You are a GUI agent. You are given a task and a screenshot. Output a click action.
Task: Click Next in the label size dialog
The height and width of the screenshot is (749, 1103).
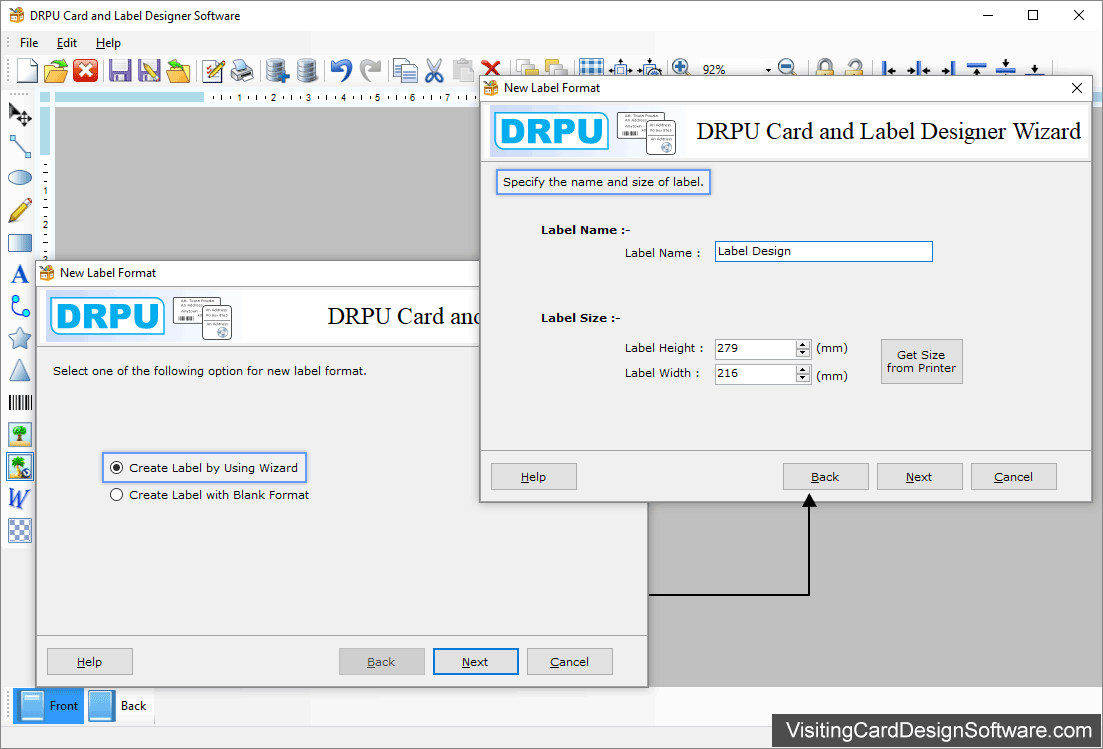click(919, 477)
